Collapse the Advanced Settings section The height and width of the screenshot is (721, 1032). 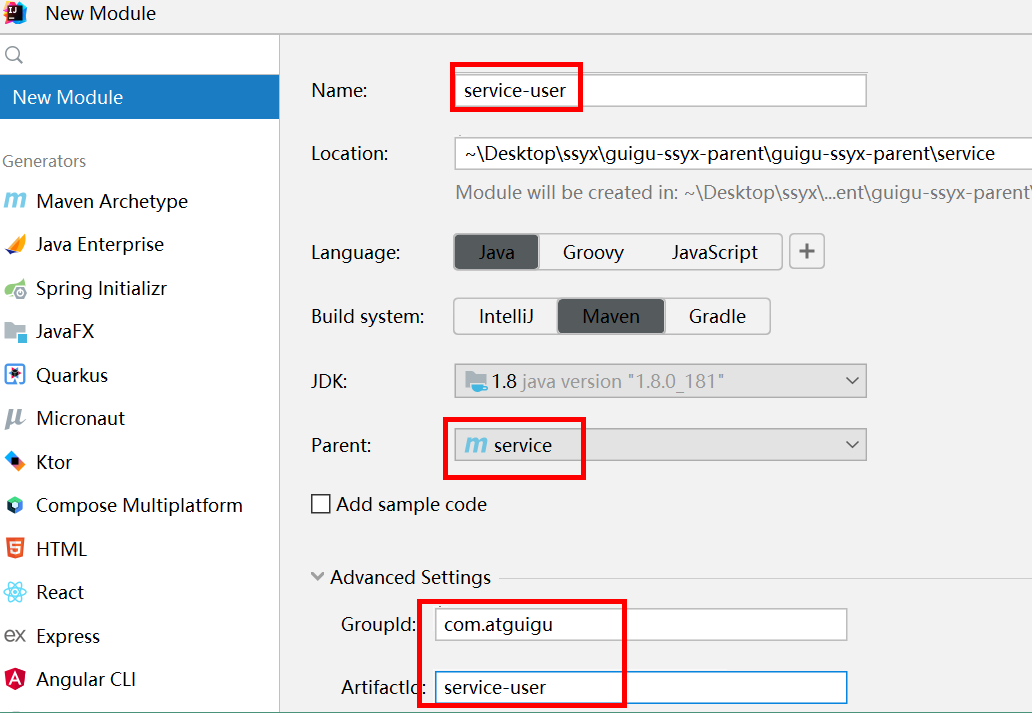(318, 577)
